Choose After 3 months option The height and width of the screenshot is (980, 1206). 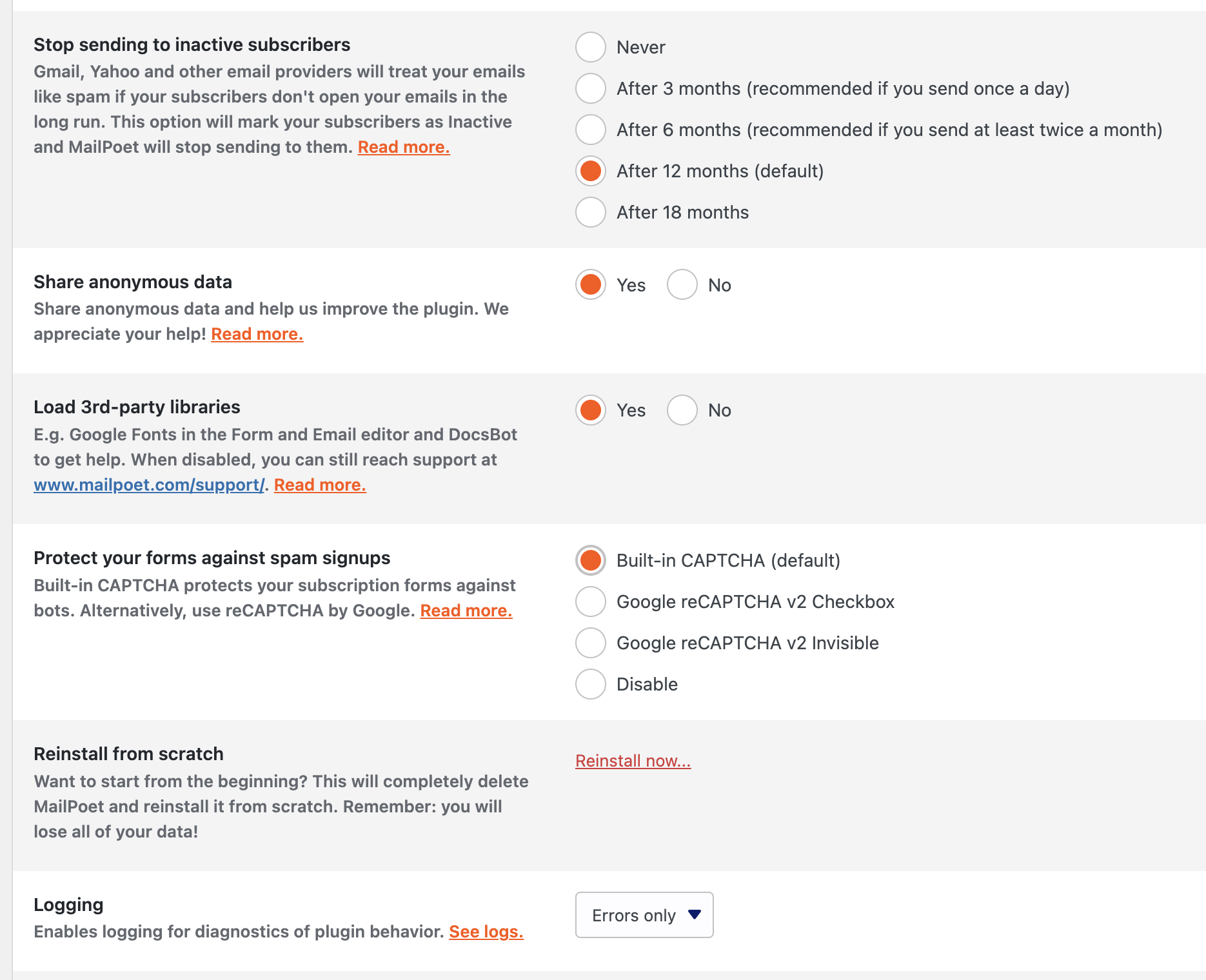[x=590, y=88]
